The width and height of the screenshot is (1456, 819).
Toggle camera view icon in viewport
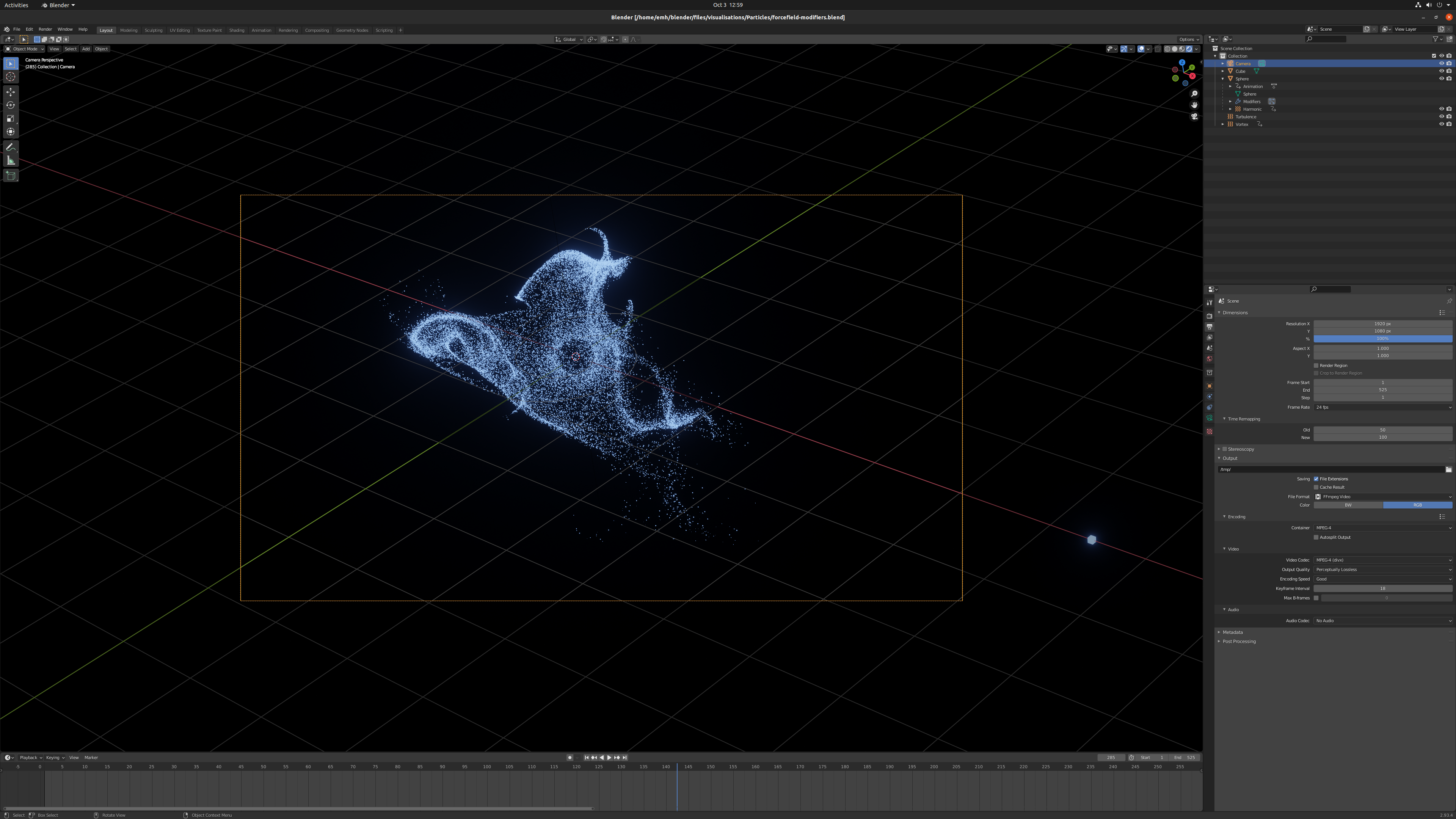click(1194, 116)
